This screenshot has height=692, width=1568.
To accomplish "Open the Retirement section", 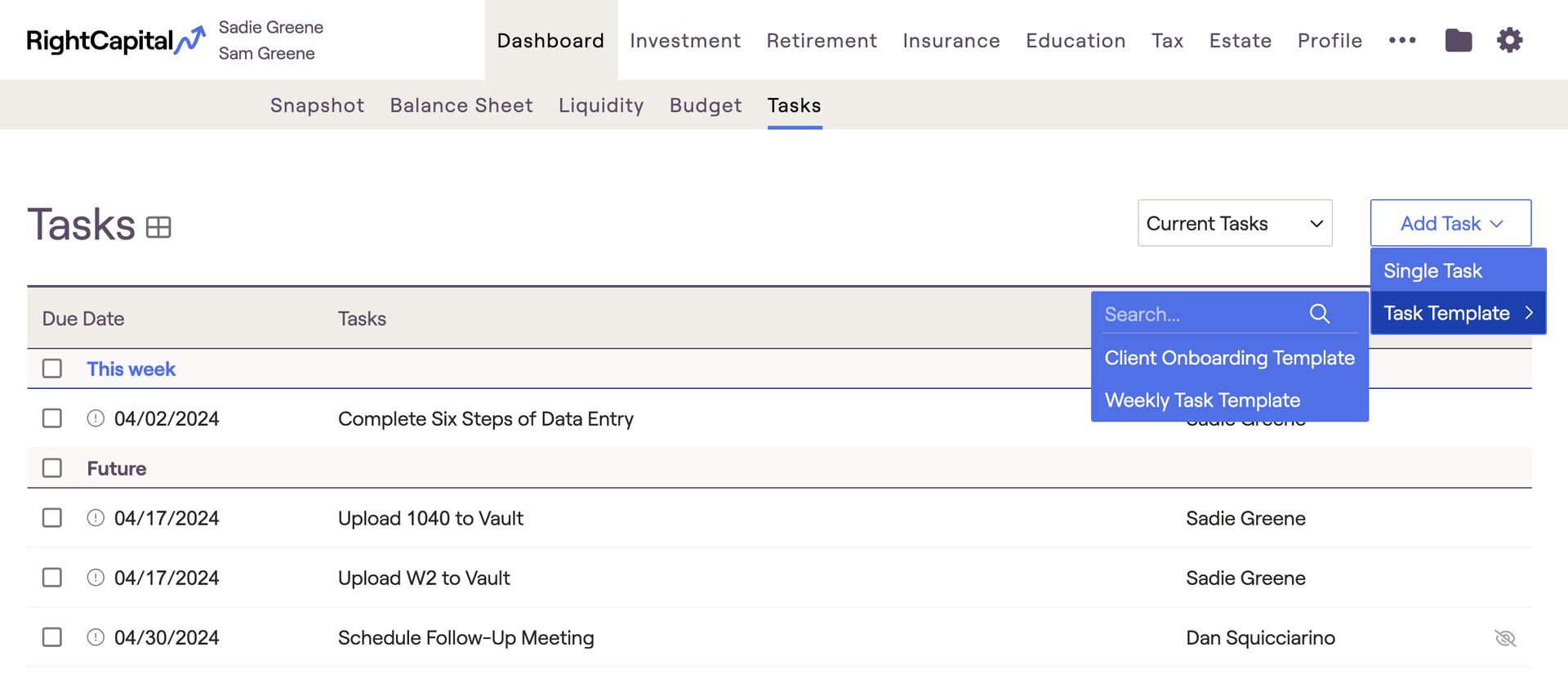I will pyautogui.click(x=821, y=40).
